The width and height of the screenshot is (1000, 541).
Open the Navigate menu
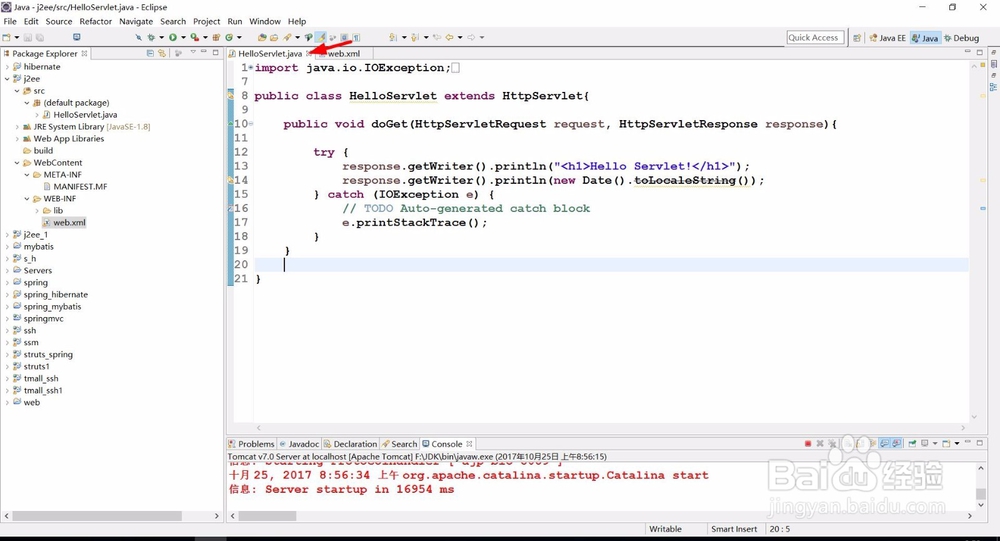136,21
